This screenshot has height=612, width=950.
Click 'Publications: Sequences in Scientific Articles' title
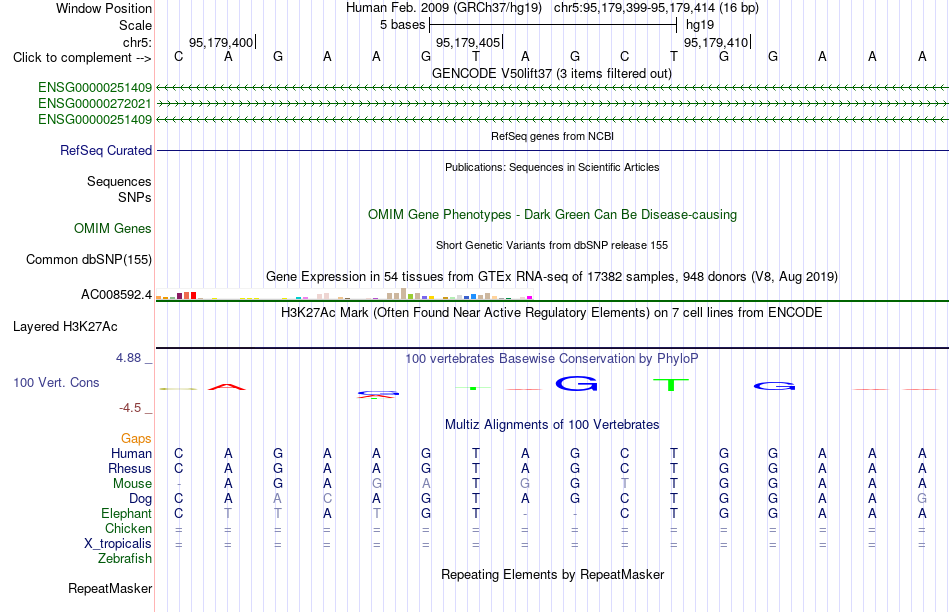pos(552,167)
